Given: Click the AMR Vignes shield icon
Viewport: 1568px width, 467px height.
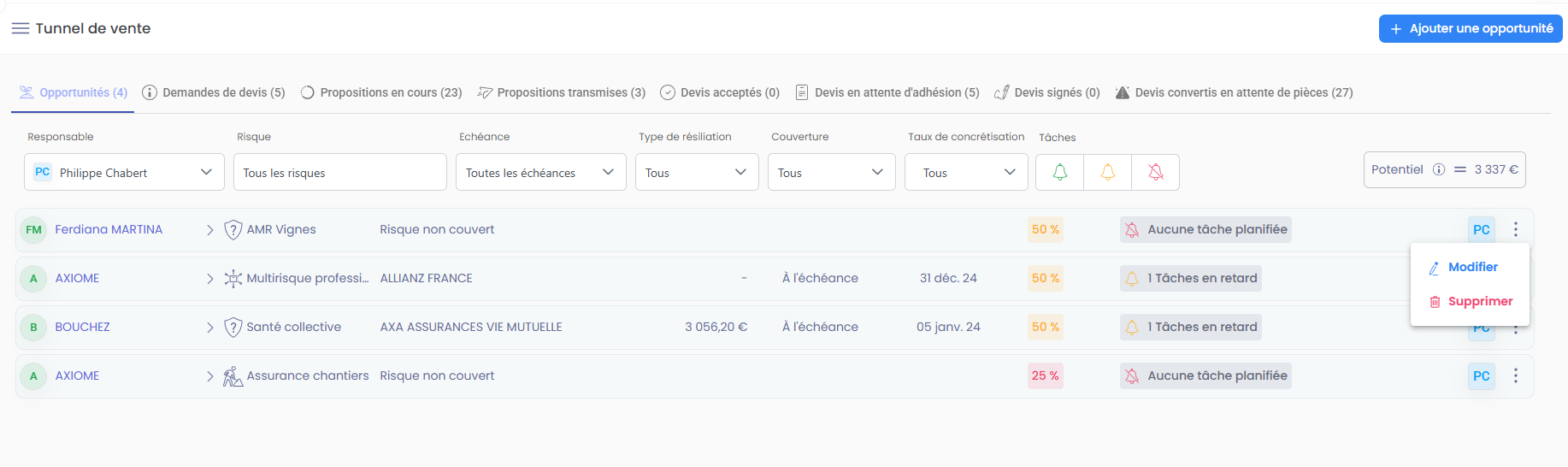Looking at the screenshot, I should click(x=233, y=229).
